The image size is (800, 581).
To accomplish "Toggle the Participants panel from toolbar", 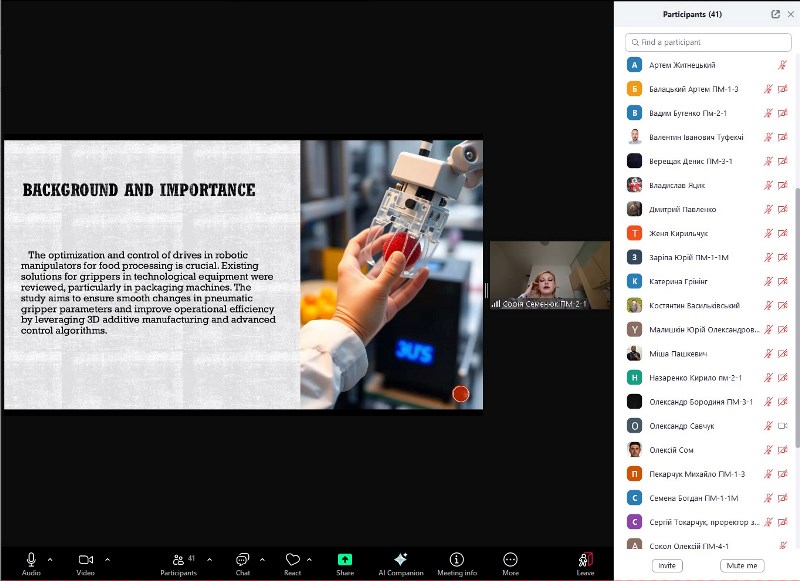I will click(179, 560).
